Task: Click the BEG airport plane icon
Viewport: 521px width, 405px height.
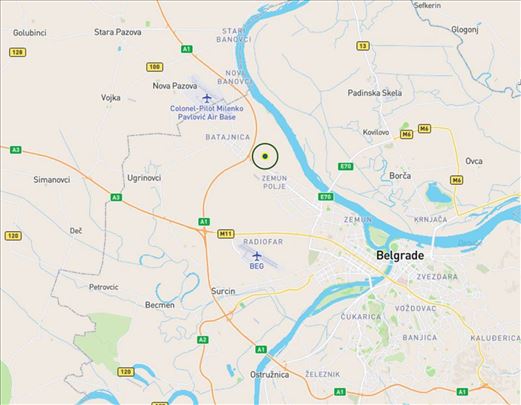Action: click(257, 256)
